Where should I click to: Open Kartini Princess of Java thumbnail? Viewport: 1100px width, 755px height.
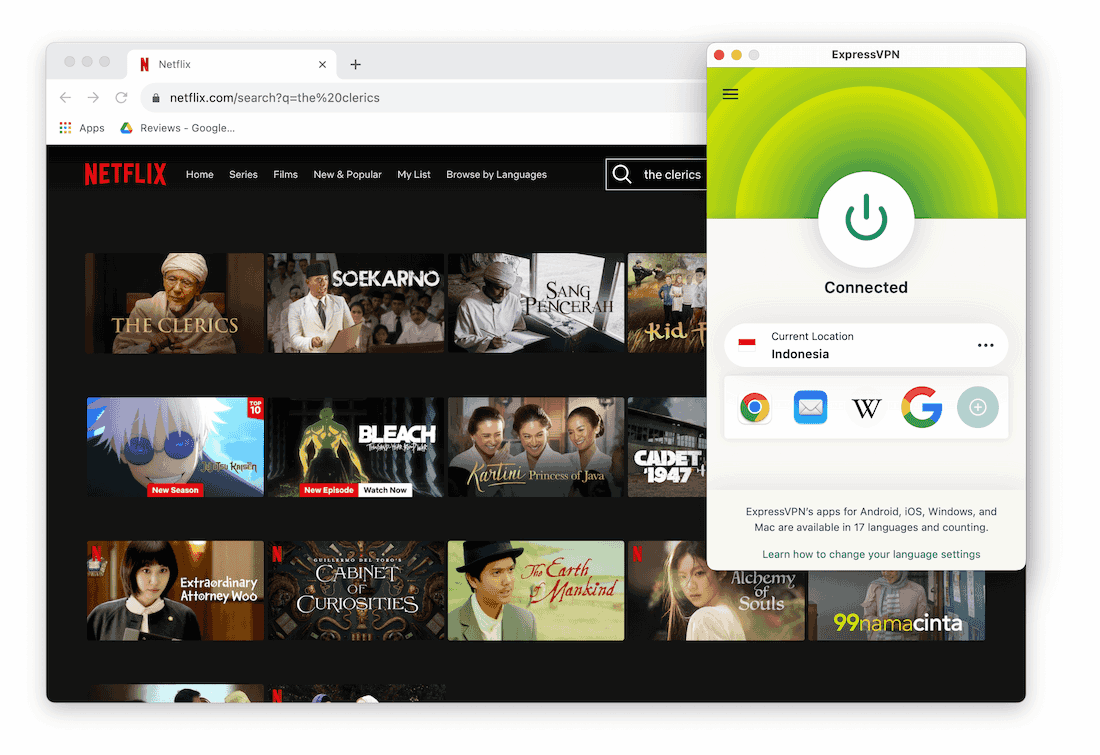coord(536,447)
